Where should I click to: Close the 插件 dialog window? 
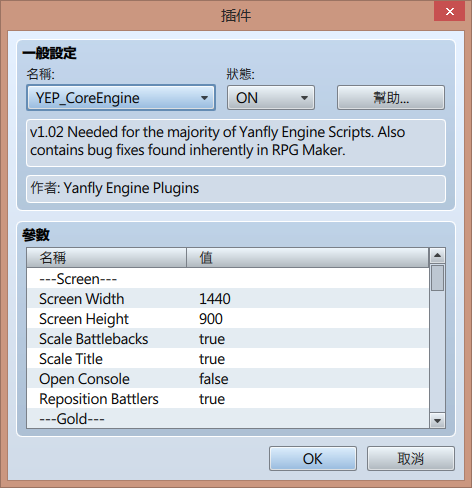coord(449,12)
